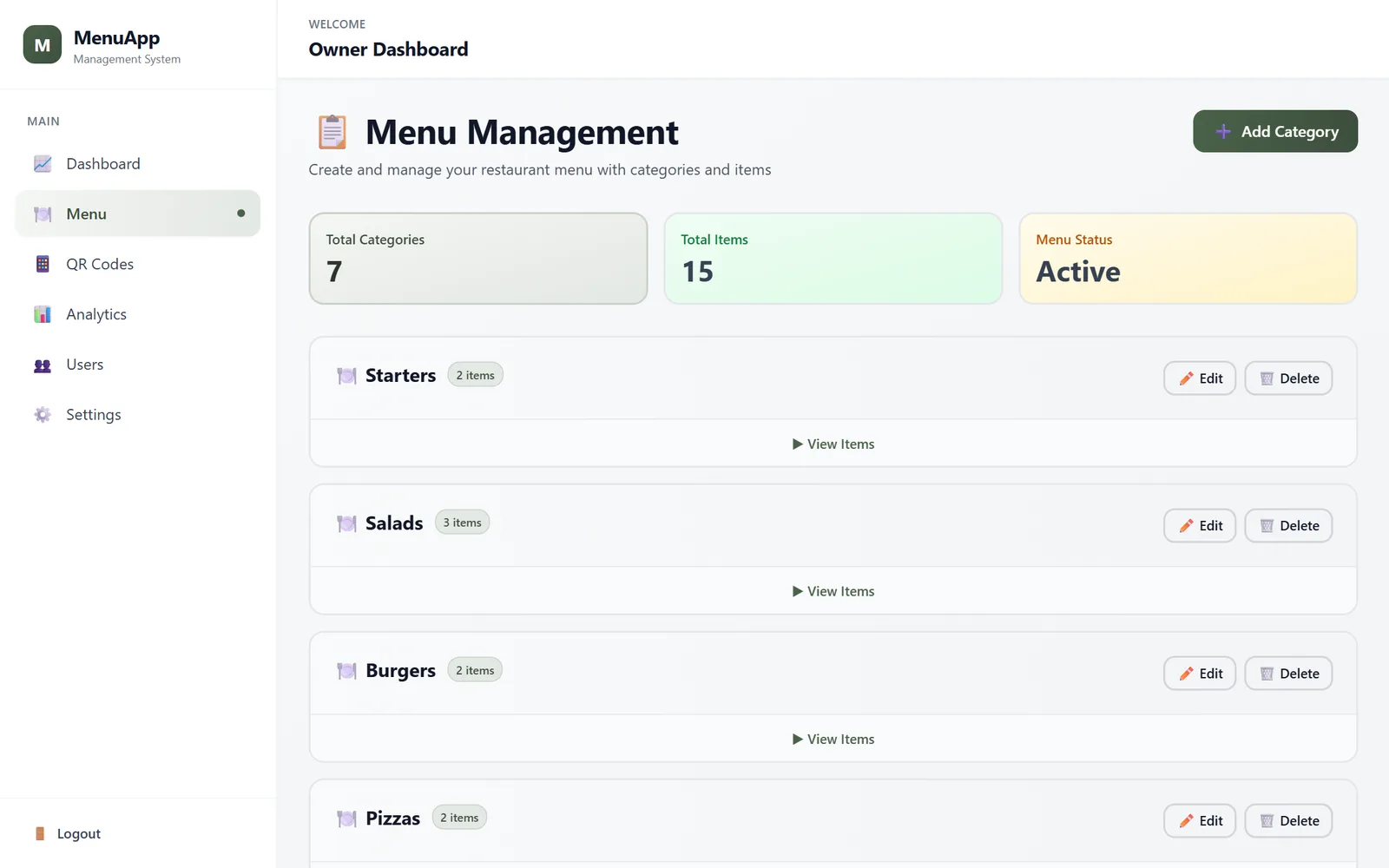The width and height of the screenshot is (1389, 868).
Task: Click the Dashboard chart icon
Action: click(43, 164)
